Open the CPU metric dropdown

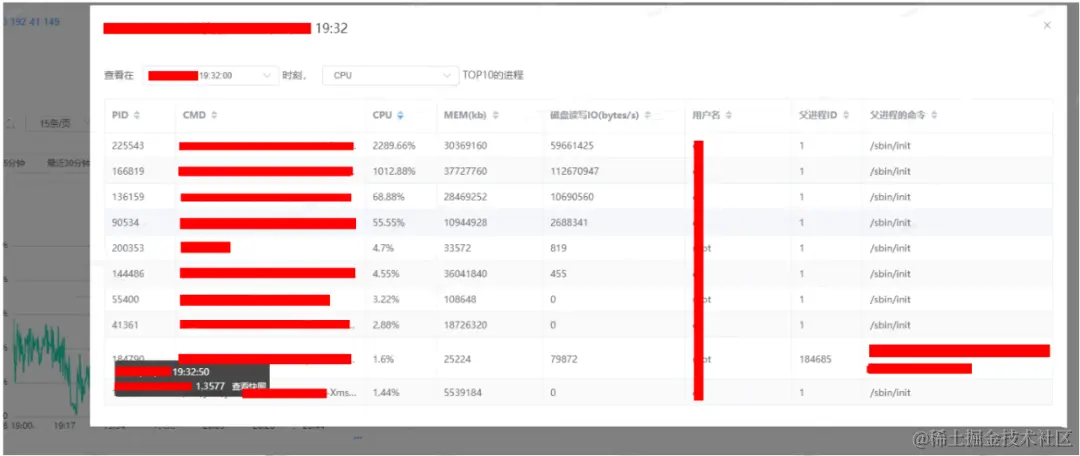pyautogui.click(x=390, y=76)
